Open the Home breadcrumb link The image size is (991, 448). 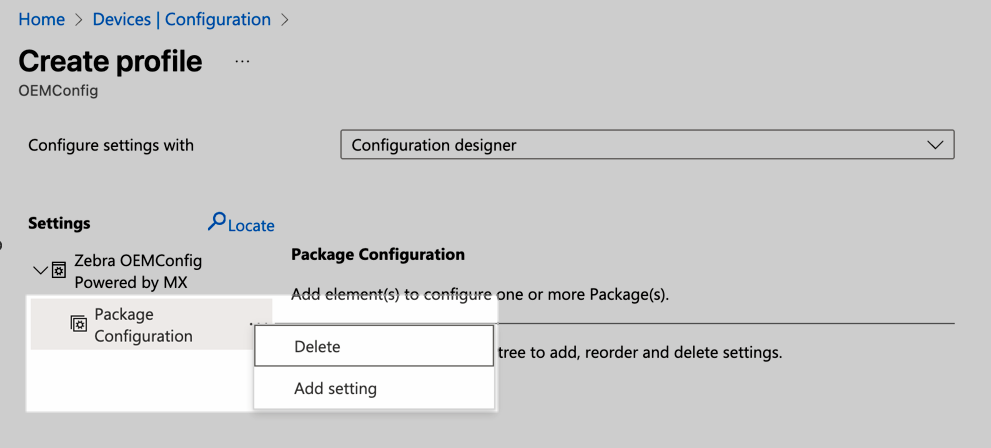click(x=42, y=20)
